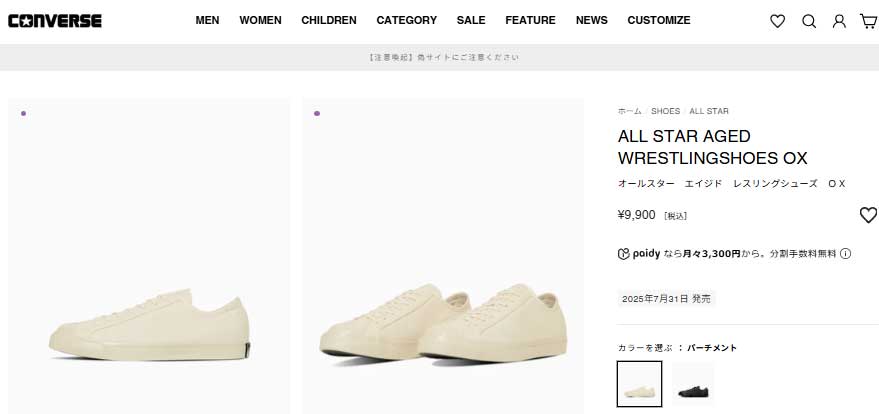This screenshot has width=879, height=414.
Task: Open the MEN menu
Action: (x=207, y=20)
